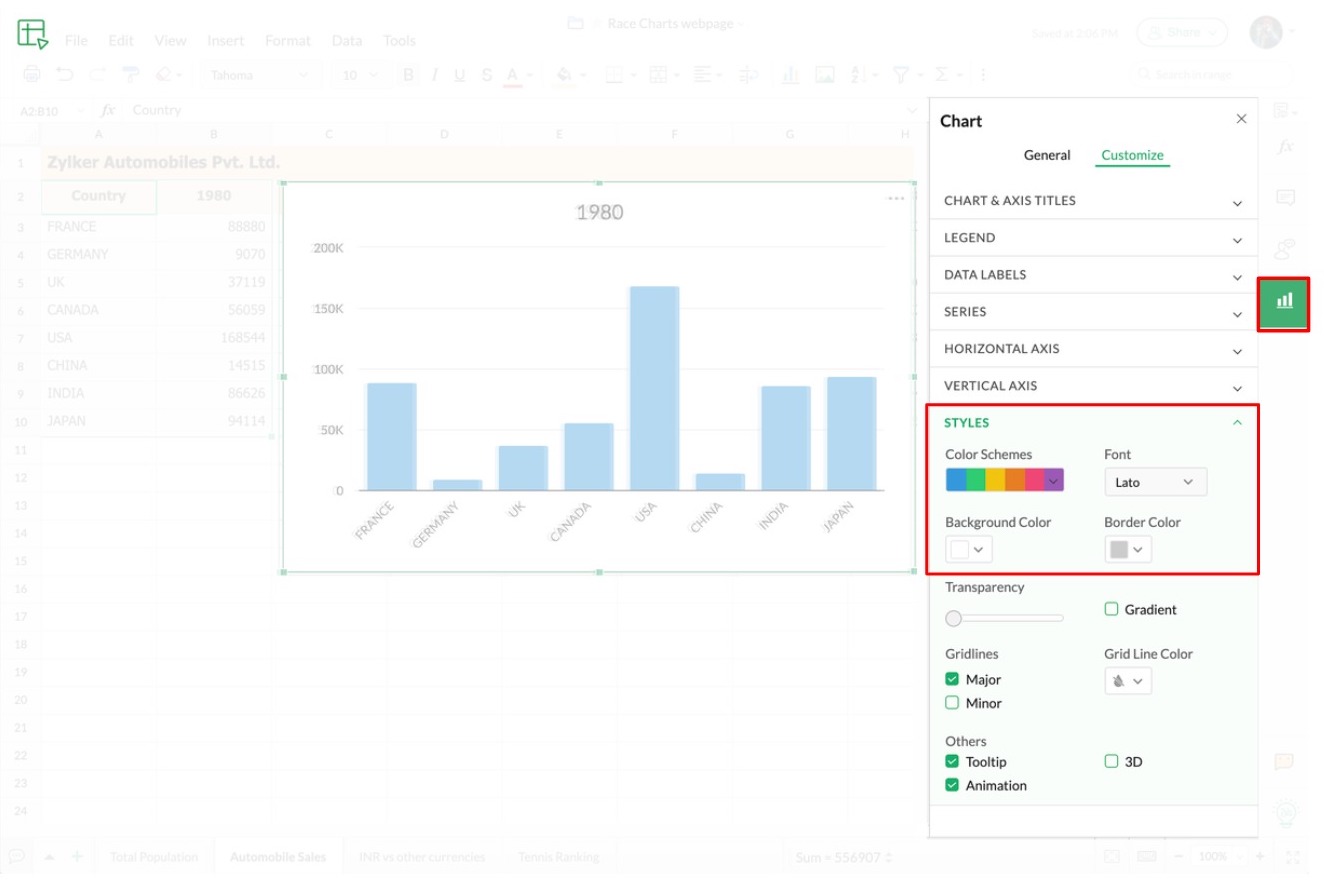
Task: Enable the 3D checkbox
Action: [x=1111, y=761]
